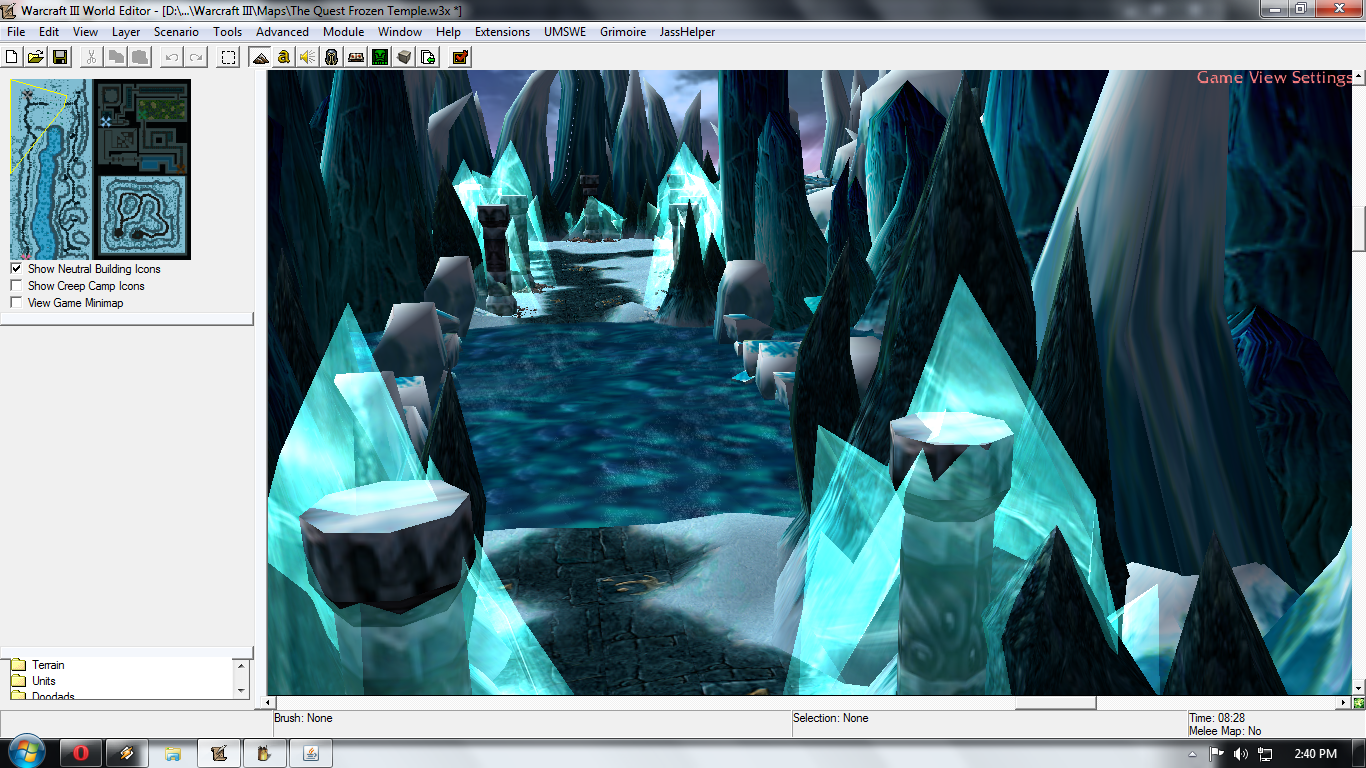Open the Advanced menu
Image resolution: width=1366 pixels, height=768 pixels.
point(283,32)
